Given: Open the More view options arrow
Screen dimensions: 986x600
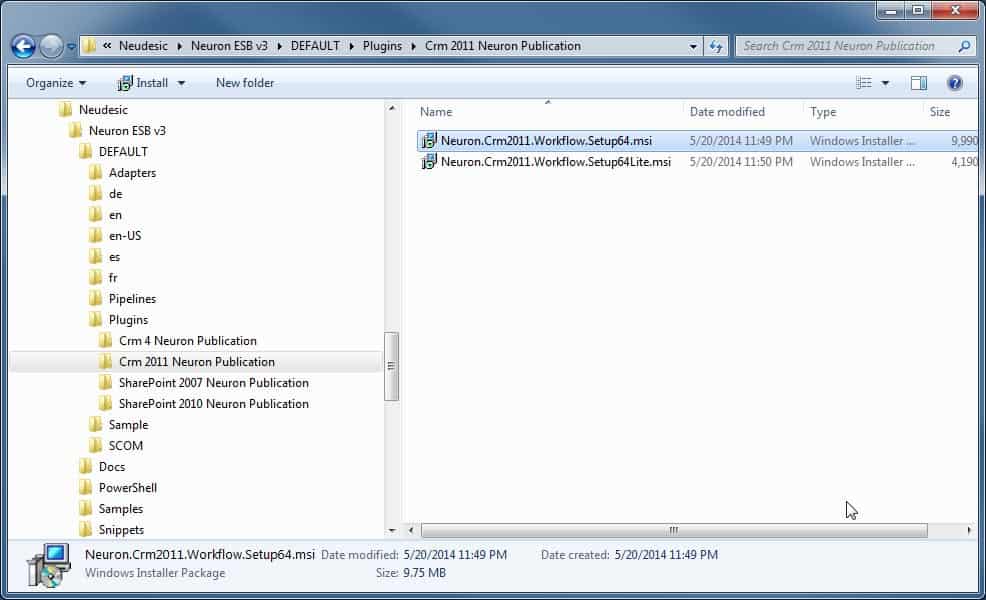Looking at the screenshot, I should [x=885, y=83].
